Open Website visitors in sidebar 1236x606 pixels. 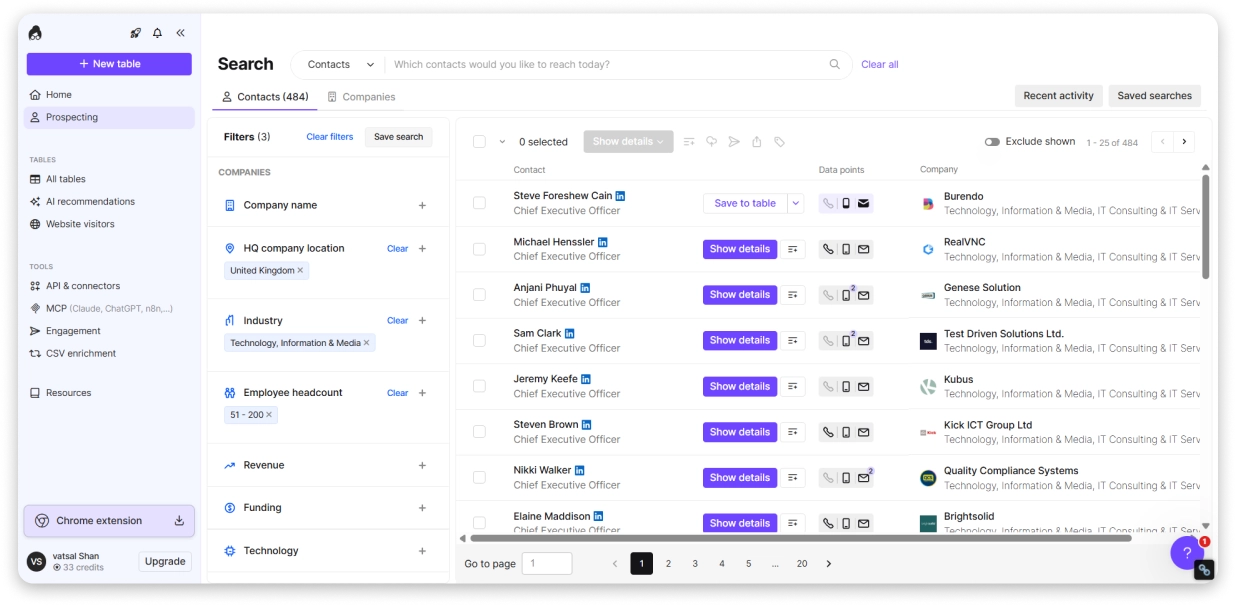[x=109, y=224]
